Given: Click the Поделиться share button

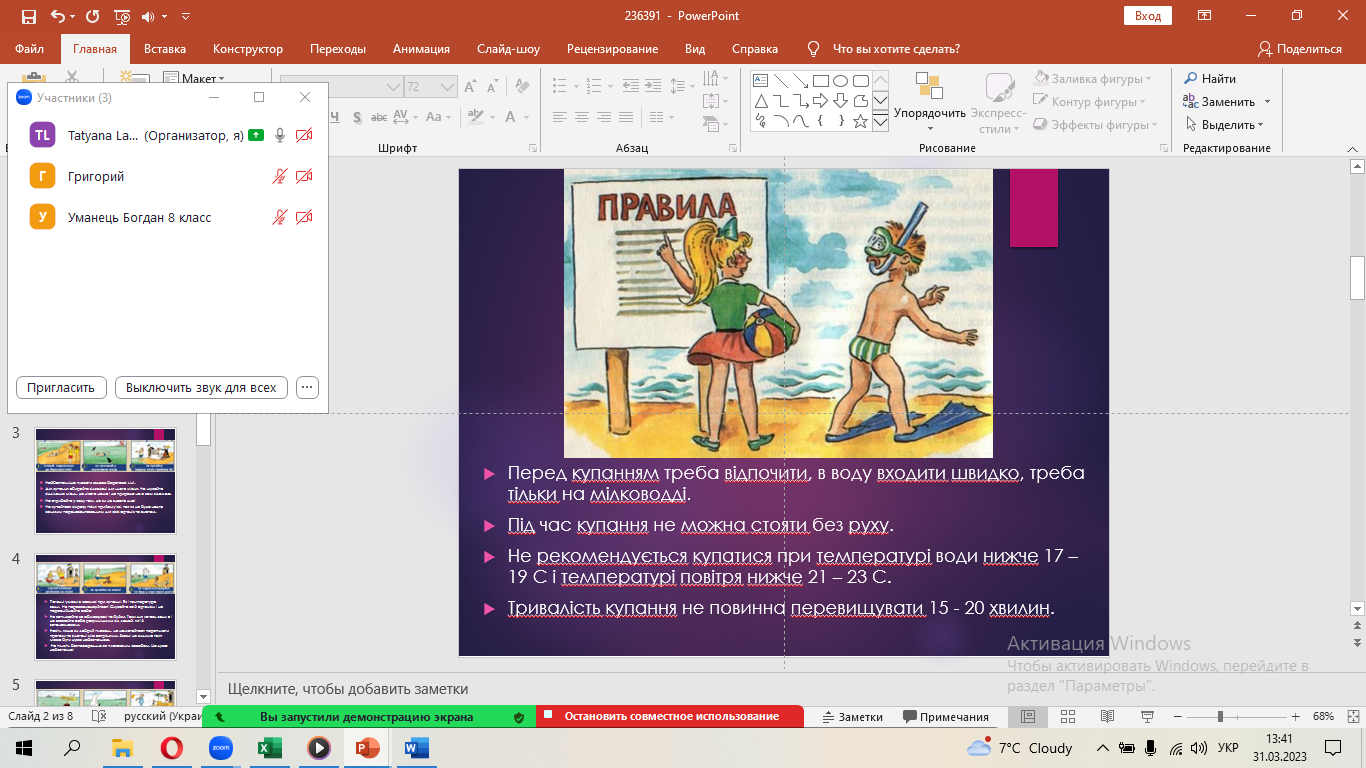Looking at the screenshot, I should pyautogui.click(x=1300, y=49).
